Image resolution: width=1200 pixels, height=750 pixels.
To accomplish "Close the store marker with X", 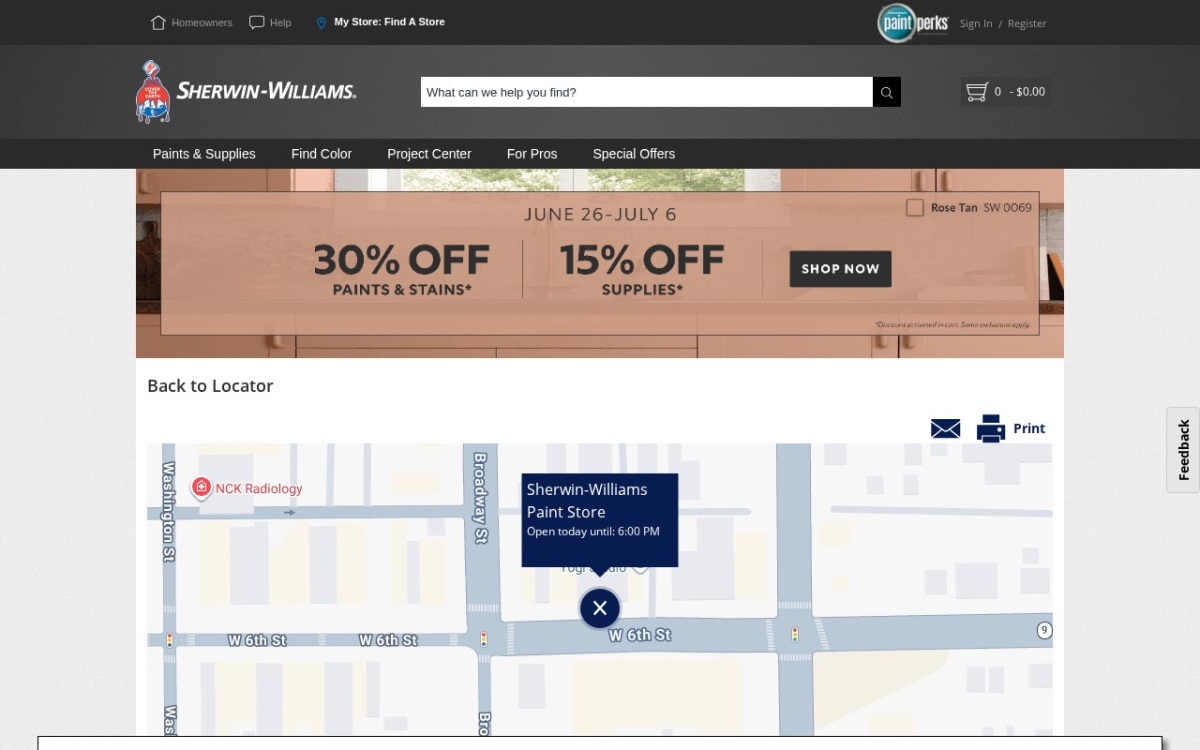I will [600, 608].
